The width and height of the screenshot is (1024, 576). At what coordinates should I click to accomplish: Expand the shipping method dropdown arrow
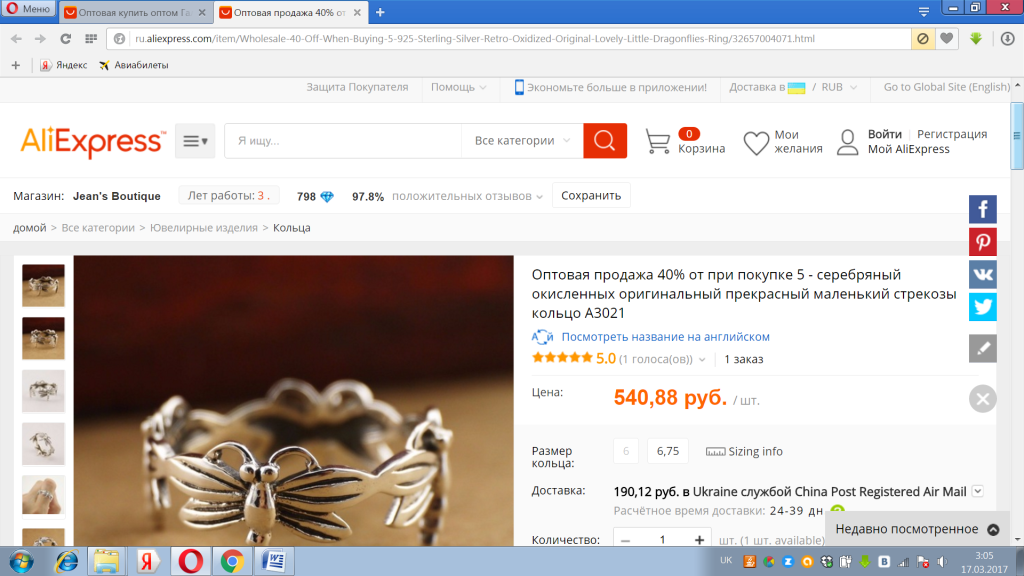pyautogui.click(x=977, y=491)
